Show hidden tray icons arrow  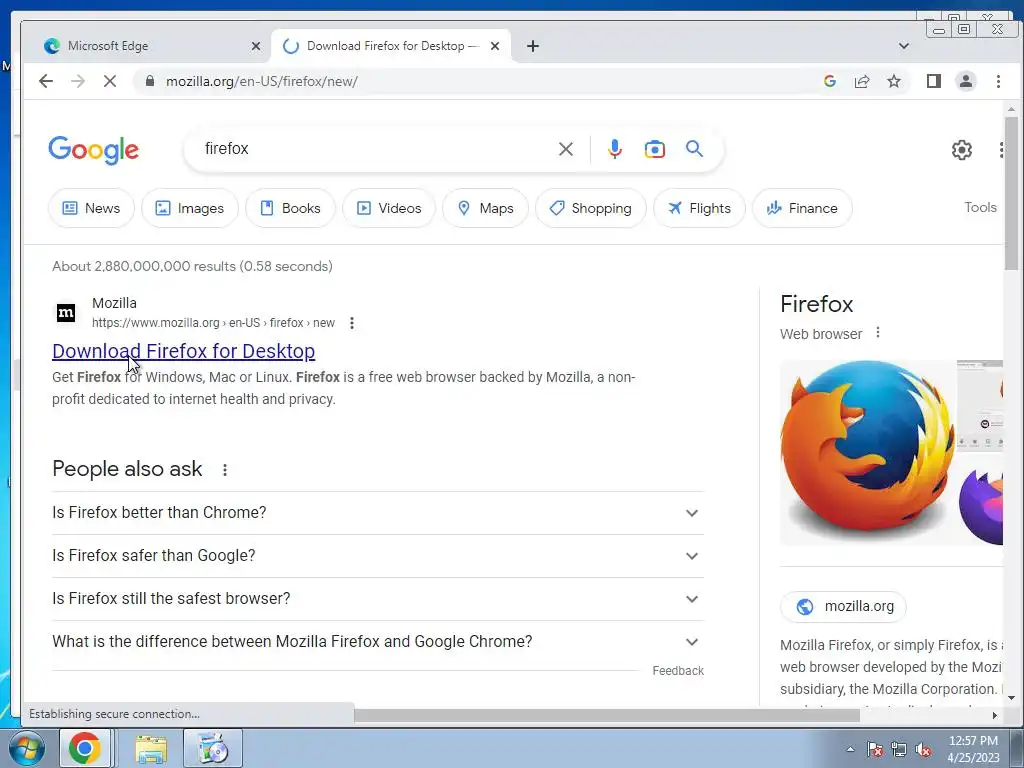point(850,749)
